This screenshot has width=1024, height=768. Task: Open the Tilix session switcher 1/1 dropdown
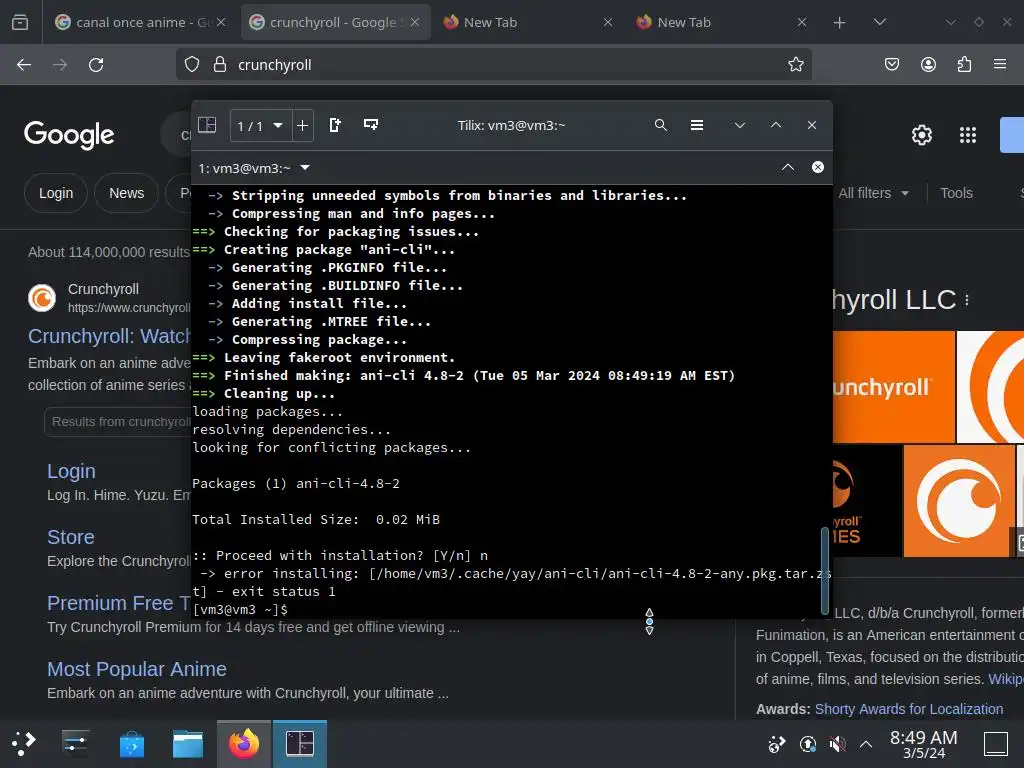(x=261, y=125)
